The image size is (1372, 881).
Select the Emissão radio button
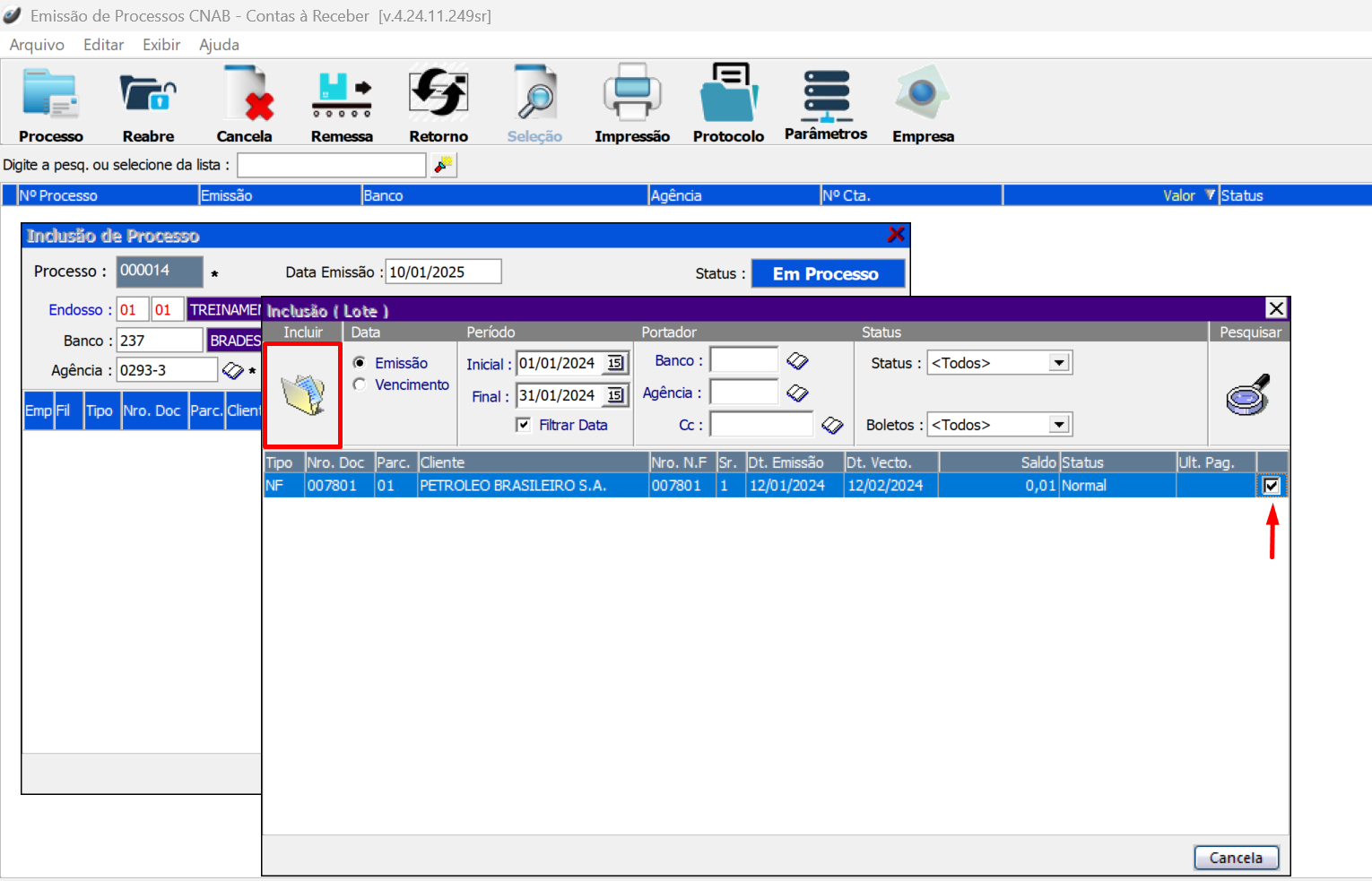pos(360,363)
